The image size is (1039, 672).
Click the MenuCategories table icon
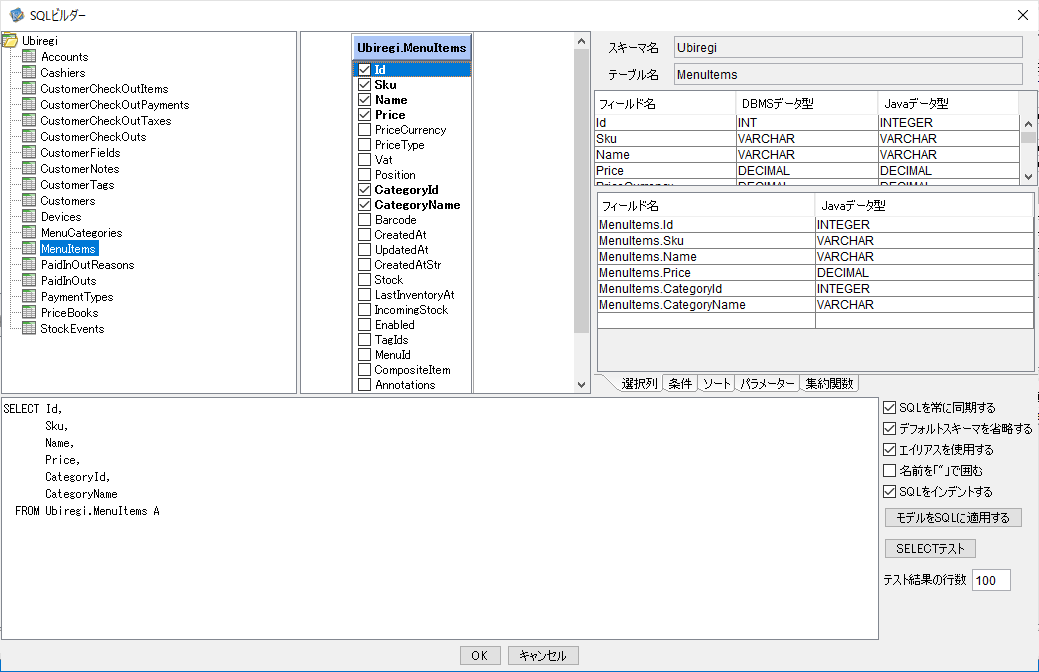pos(29,232)
